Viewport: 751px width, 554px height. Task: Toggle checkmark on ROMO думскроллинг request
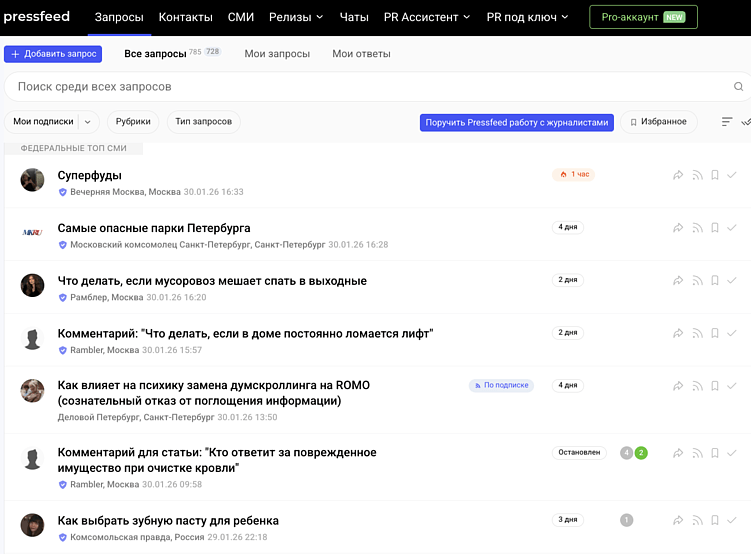732,386
